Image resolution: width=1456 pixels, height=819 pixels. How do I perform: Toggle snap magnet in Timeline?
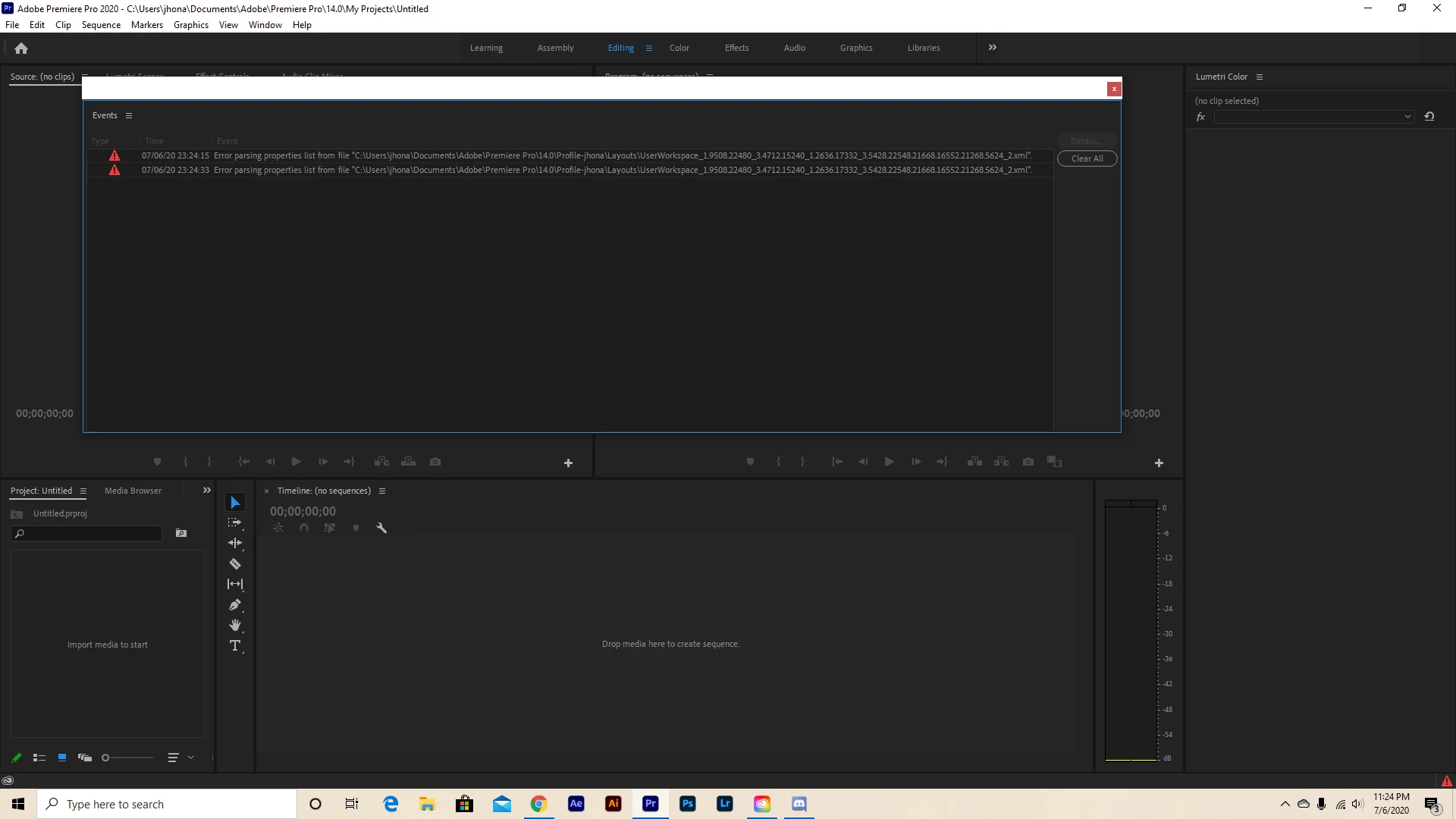click(304, 528)
